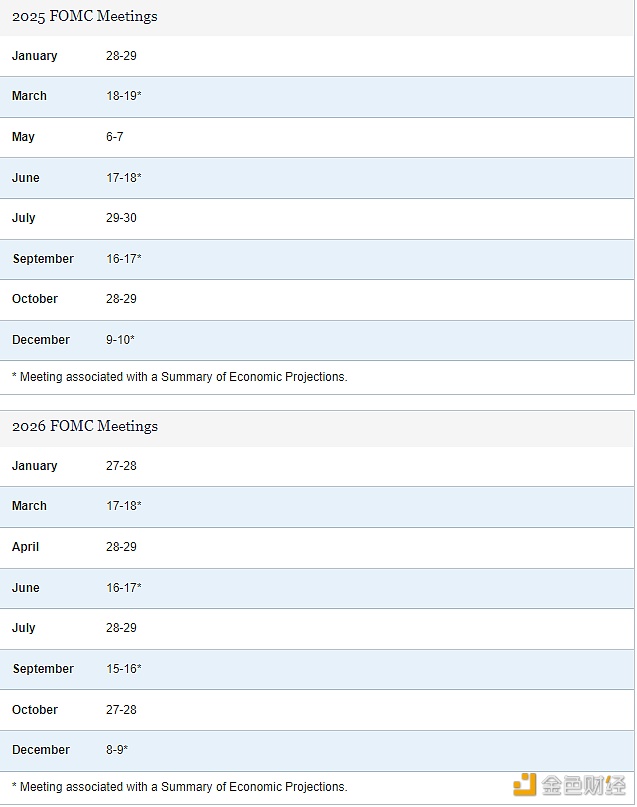Select the April 28-29 meeting entry
The width and height of the screenshot is (637, 807).
pyautogui.click(x=317, y=548)
